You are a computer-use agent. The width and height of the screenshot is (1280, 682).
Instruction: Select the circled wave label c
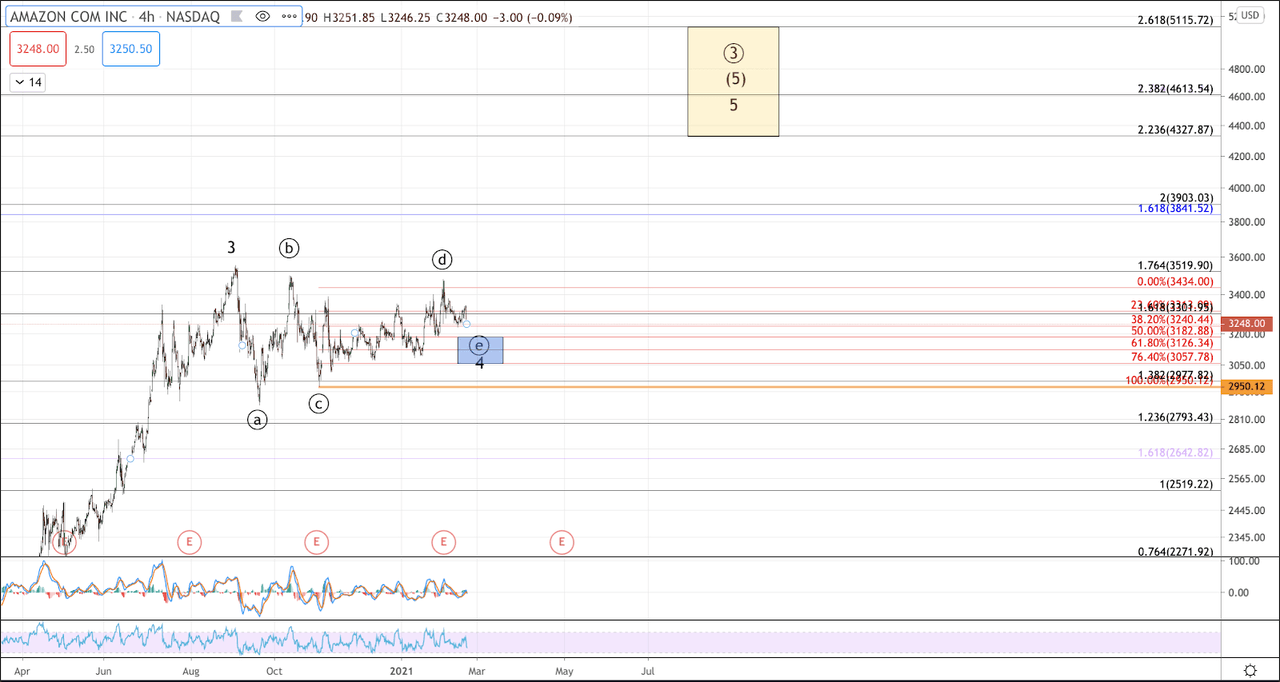tap(318, 404)
